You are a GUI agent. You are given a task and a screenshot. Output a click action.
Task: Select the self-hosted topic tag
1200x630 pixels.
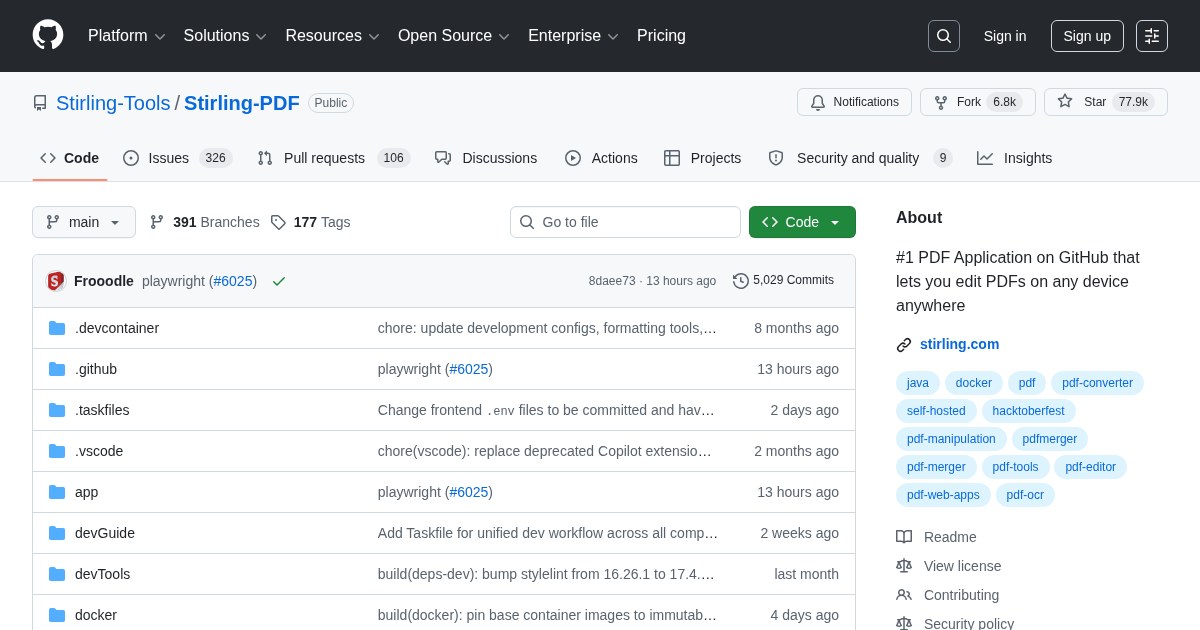(936, 411)
